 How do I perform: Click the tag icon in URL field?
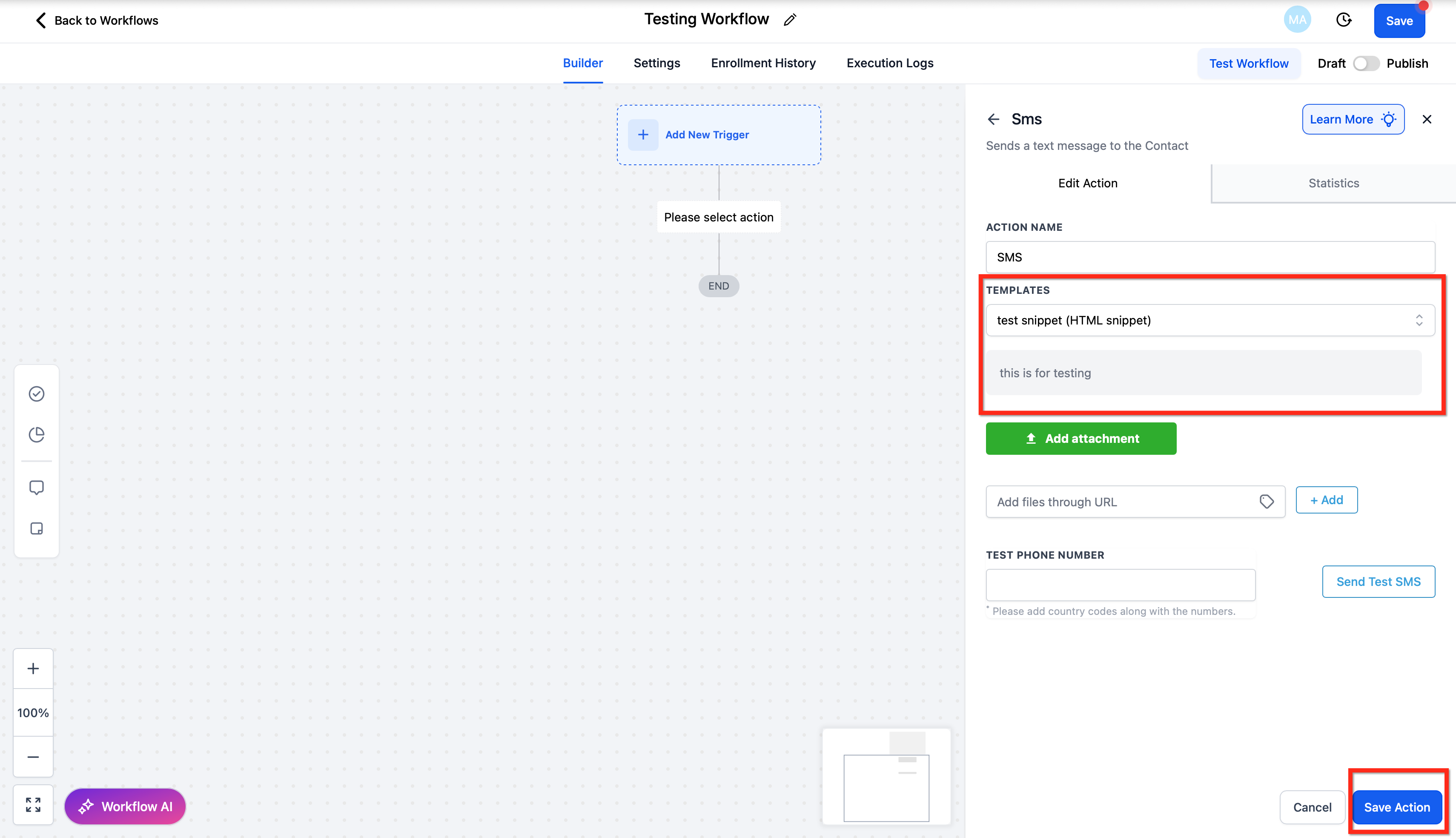pos(1266,501)
